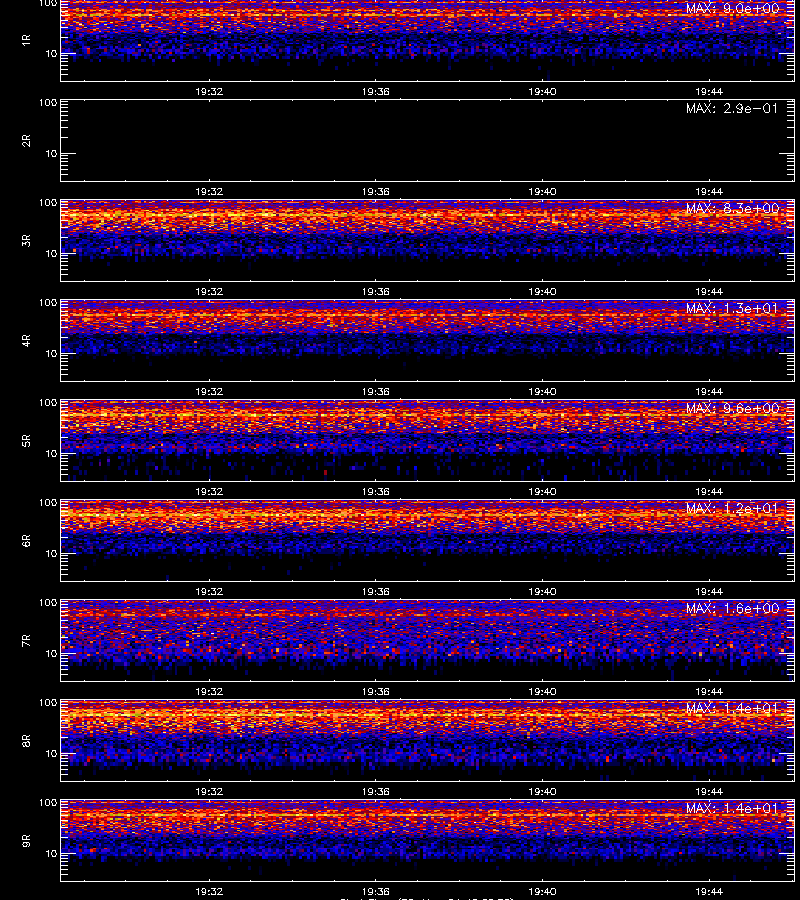The height and width of the screenshot is (900, 800).
Task: Select the MAX value in the 1R panel
Action: click(x=732, y=9)
